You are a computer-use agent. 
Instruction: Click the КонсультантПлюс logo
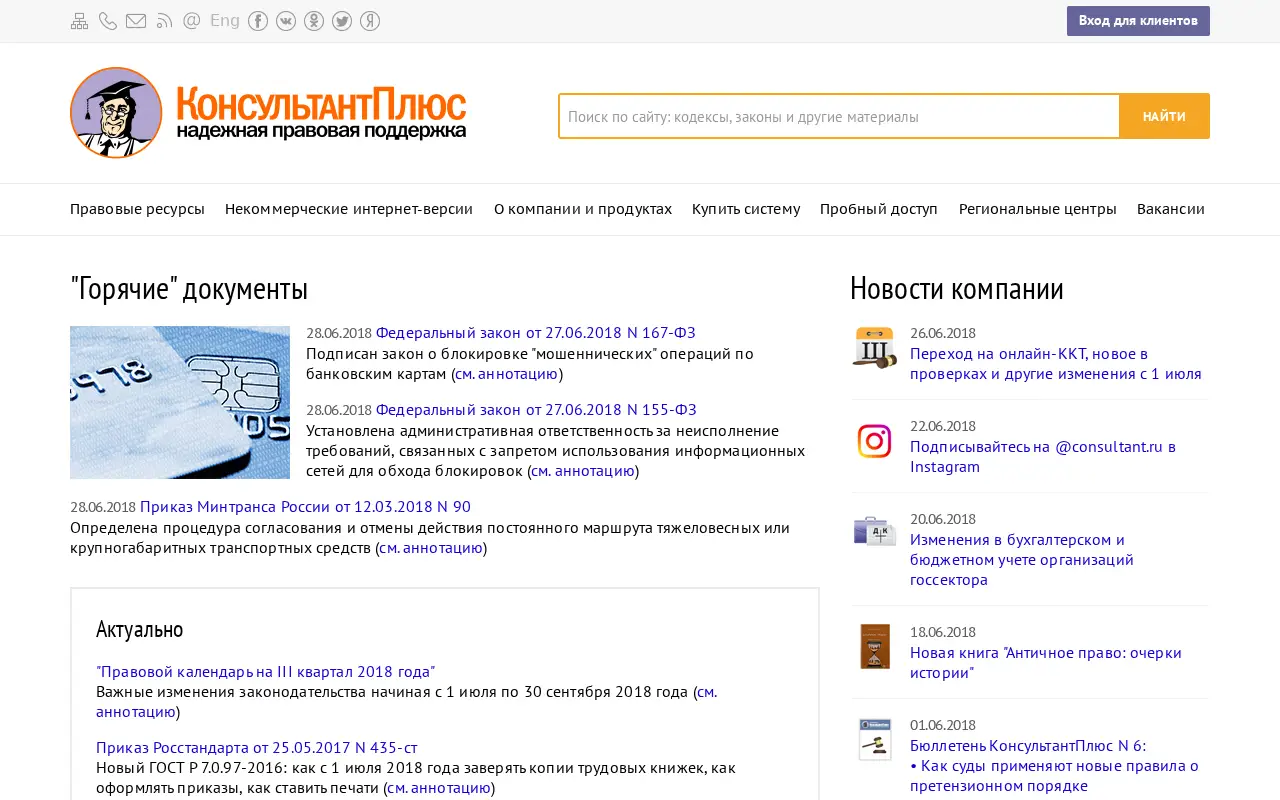point(268,113)
